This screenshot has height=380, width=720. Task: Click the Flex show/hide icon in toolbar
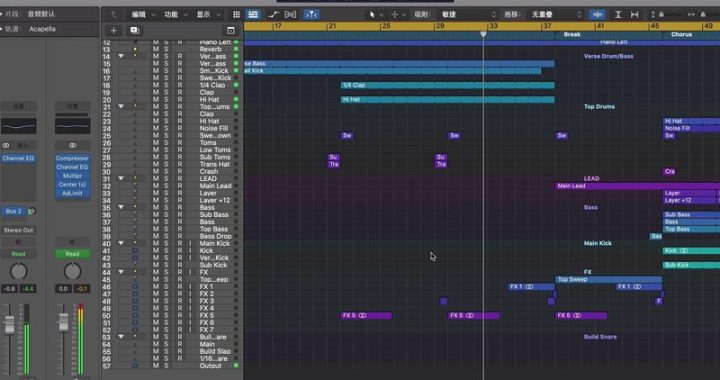click(291, 15)
